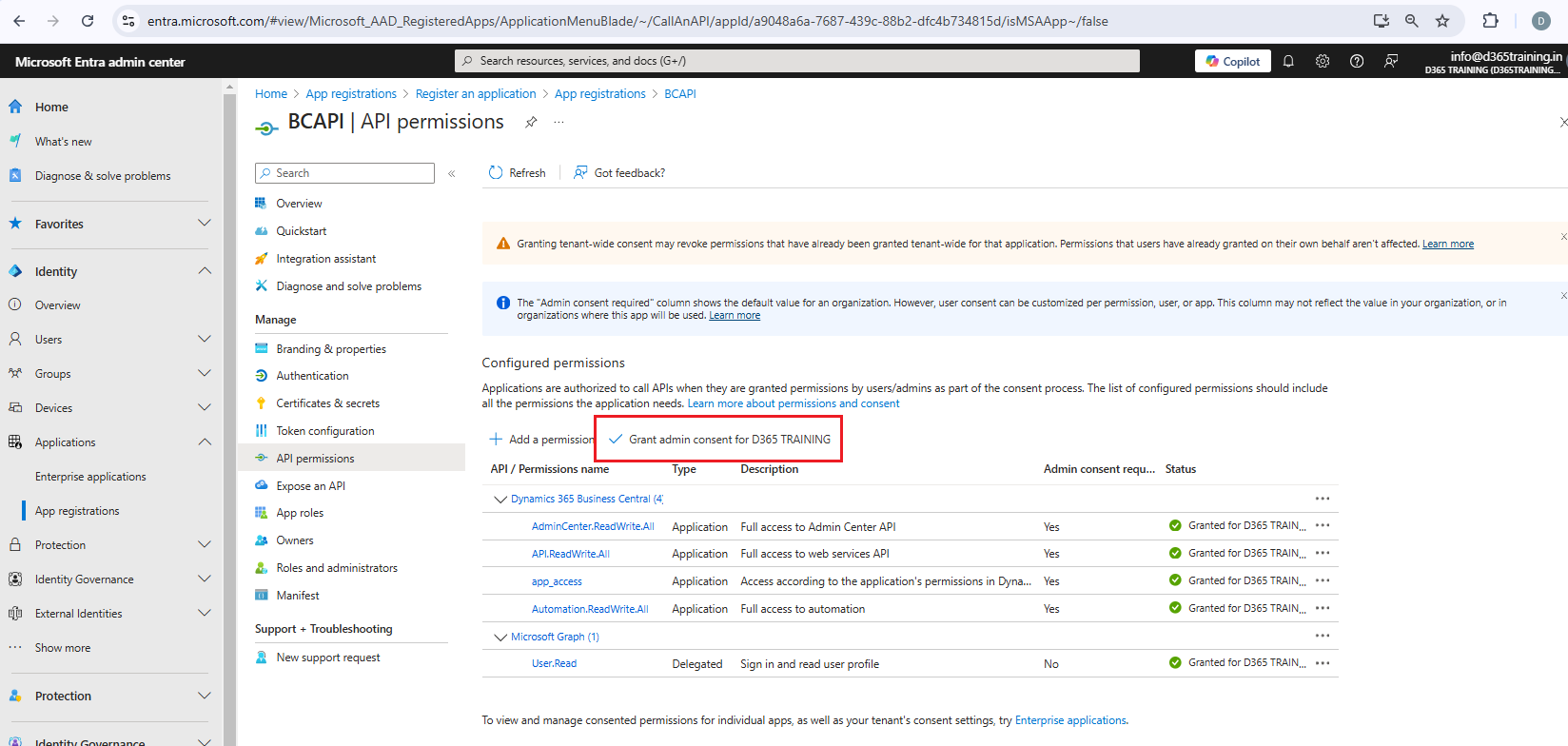The image size is (1568, 746).
Task: Pin the BCAPI blade with the pin icon
Action: pos(531,122)
